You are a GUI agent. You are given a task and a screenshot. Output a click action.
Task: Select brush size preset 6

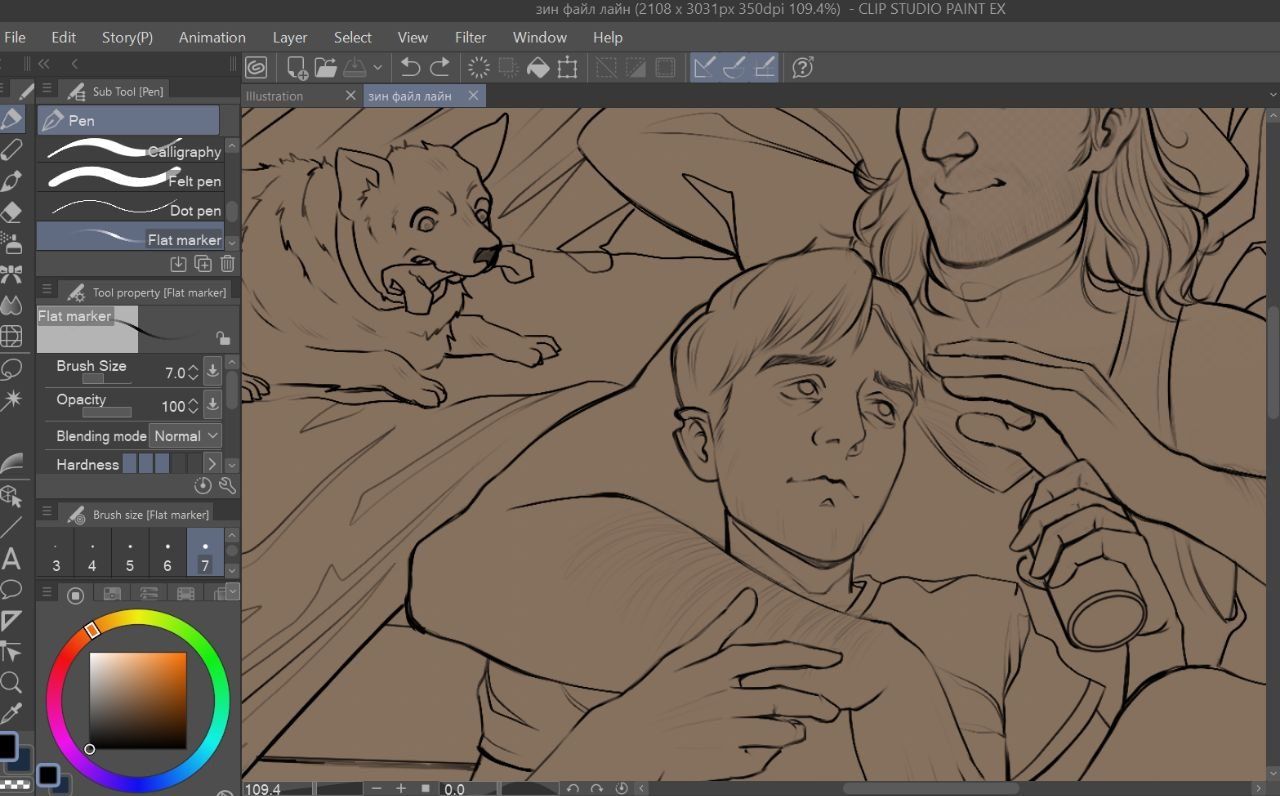click(167, 555)
